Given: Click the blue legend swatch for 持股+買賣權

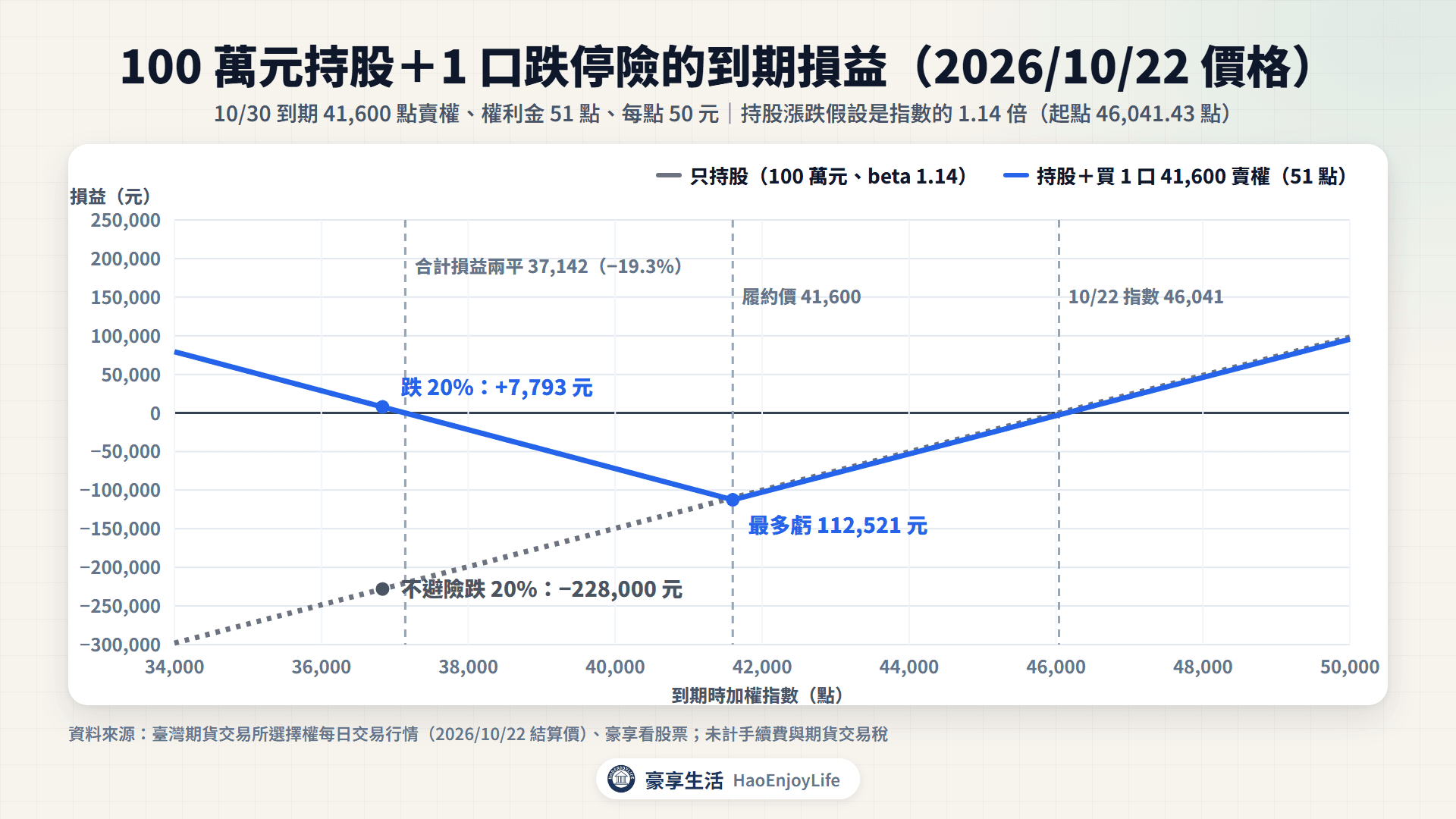Looking at the screenshot, I should pos(1015,176).
